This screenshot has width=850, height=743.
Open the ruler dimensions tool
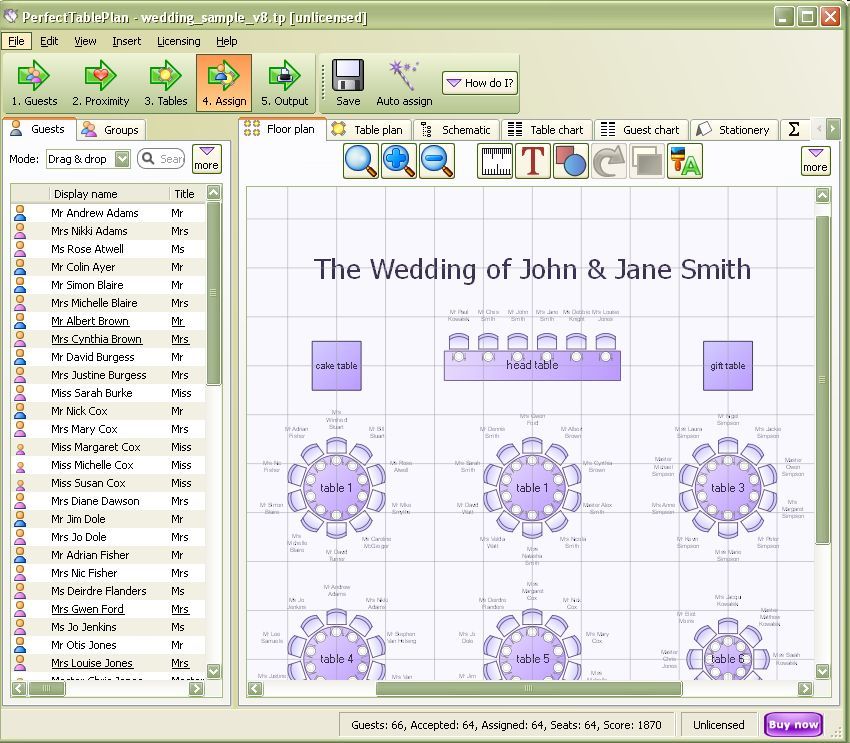[495, 161]
